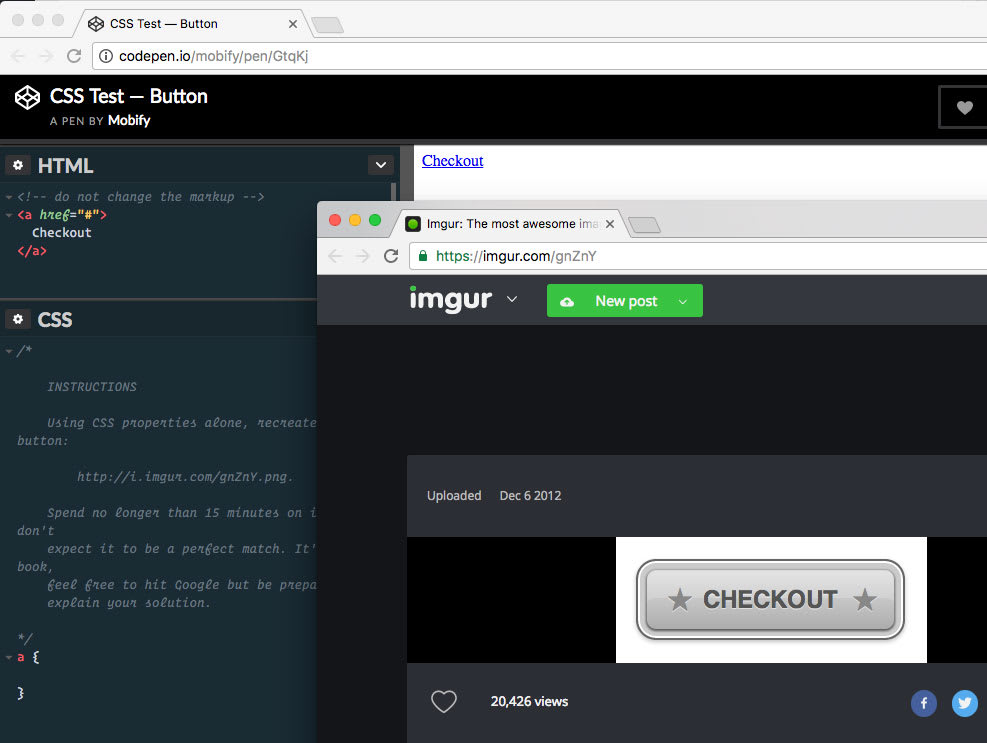
Task: Click the cloud upload icon on New post
Action: coord(569,300)
